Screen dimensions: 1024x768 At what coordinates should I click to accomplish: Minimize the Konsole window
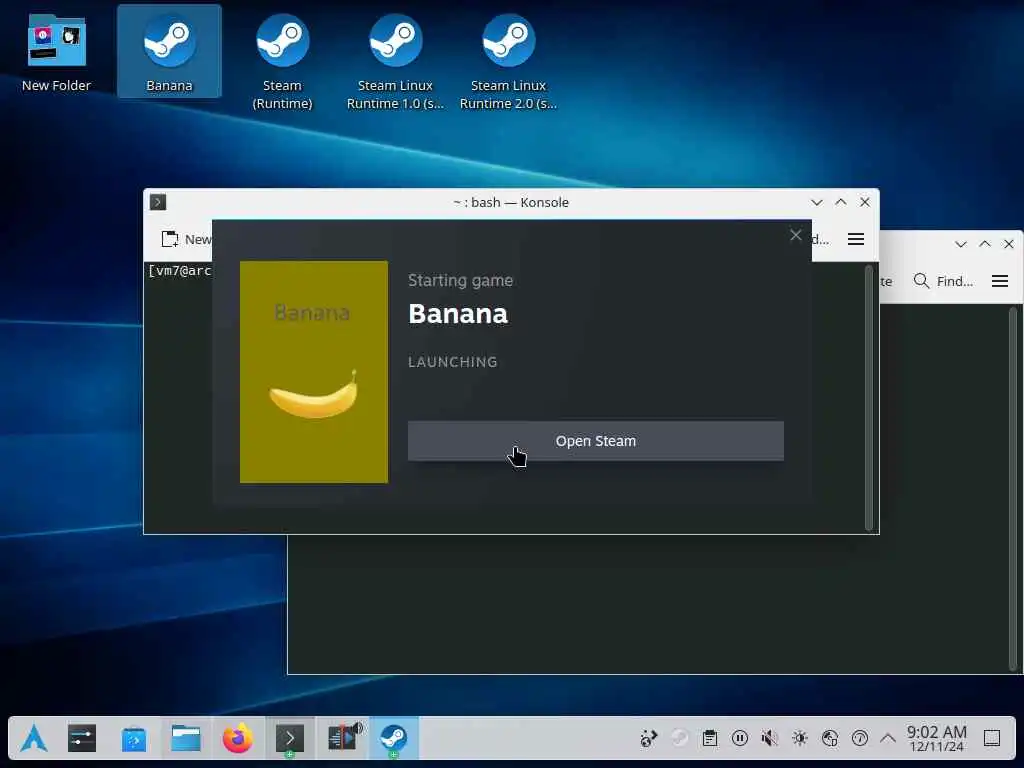816,202
